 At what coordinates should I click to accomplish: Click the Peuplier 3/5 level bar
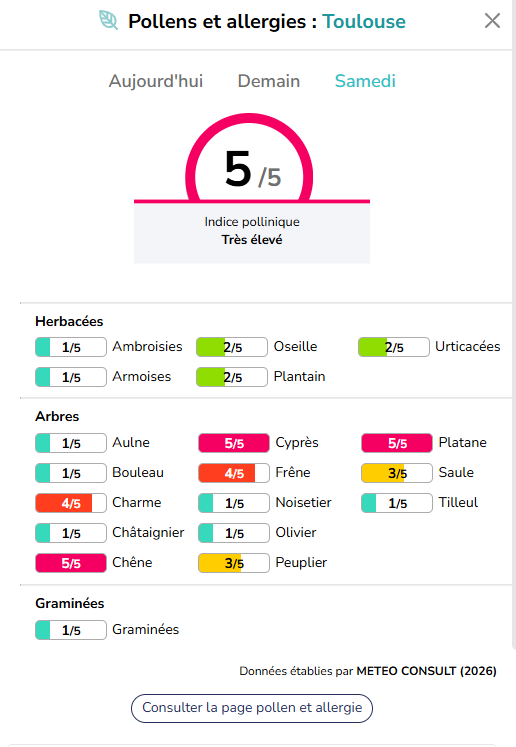tap(233, 563)
